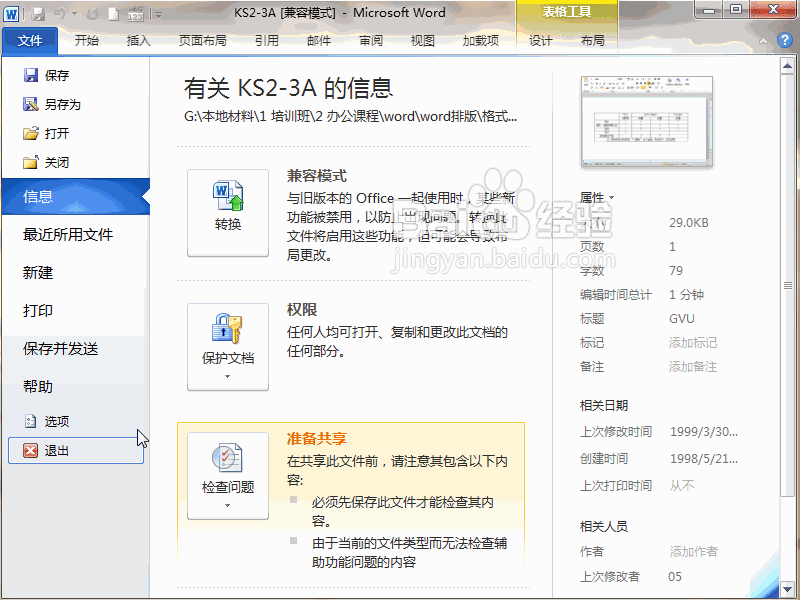
Task: Click 添加备注 (Add comments) field
Action: [693, 367]
